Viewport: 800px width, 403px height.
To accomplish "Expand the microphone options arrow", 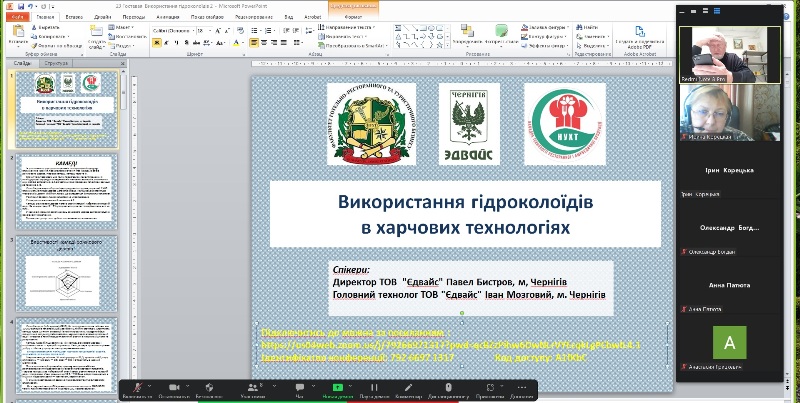I will point(148,387).
